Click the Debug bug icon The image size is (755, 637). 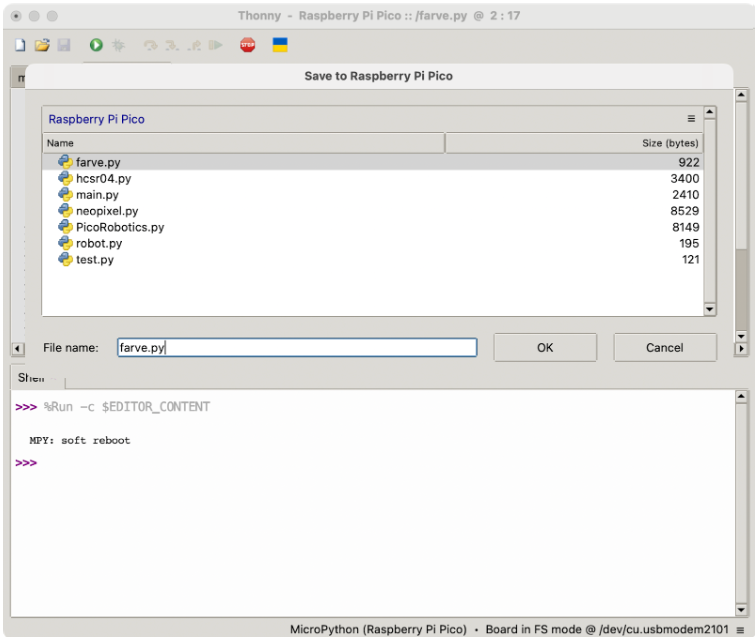tap(118, 45)
